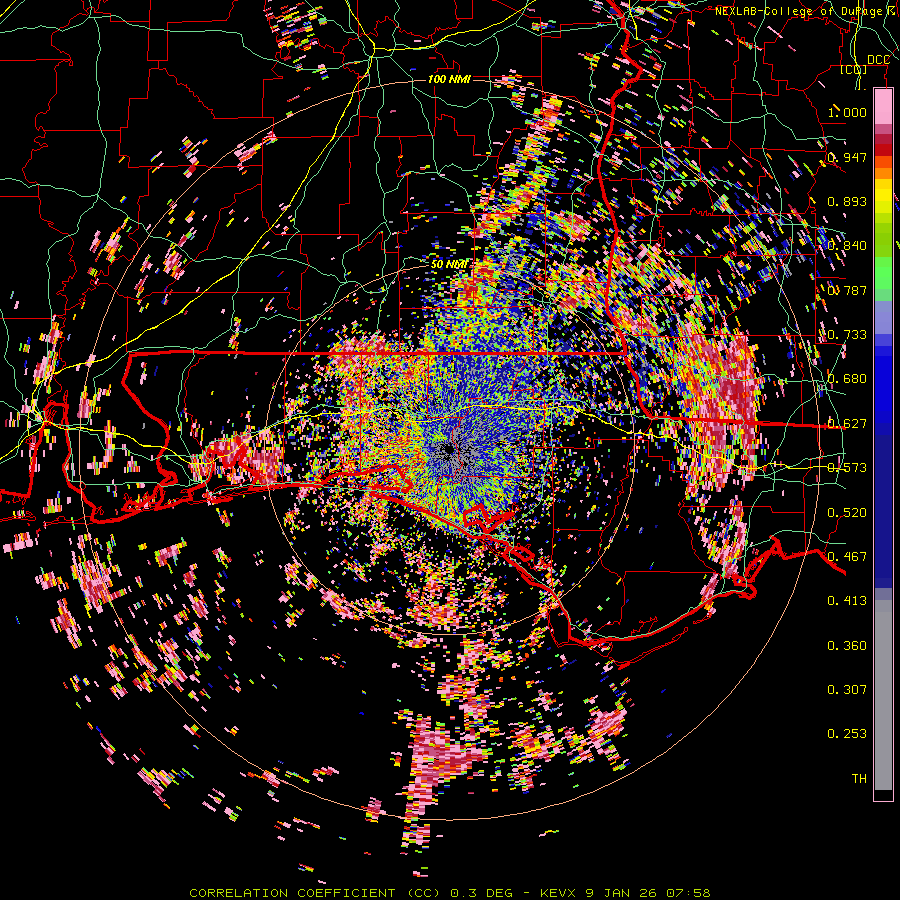Click the 0.360 value on the color scale
Screen dimensions: 900x900
click(x=847, y=646)
